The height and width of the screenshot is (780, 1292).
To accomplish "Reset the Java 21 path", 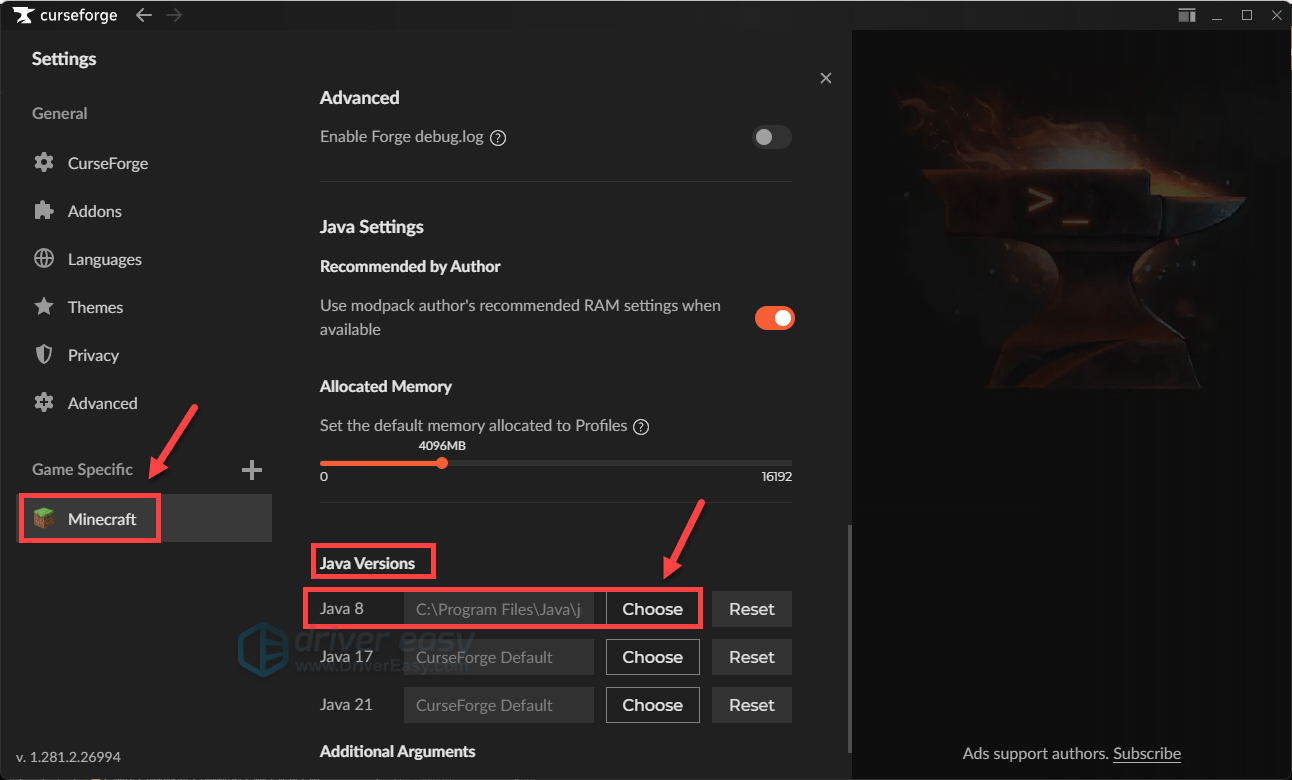I will pos(752,705).
